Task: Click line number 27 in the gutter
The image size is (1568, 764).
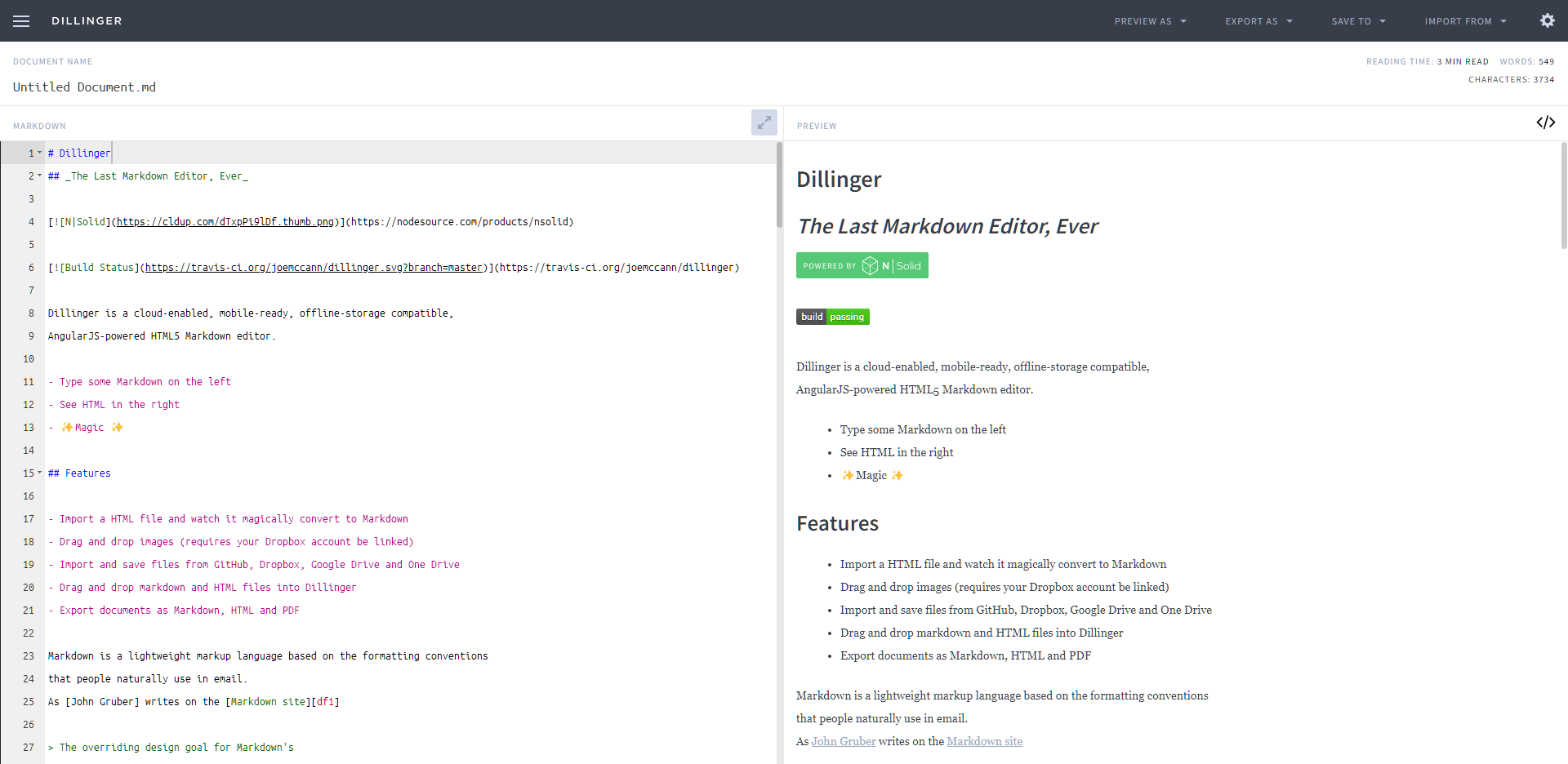Action: [x=29, y=747]
